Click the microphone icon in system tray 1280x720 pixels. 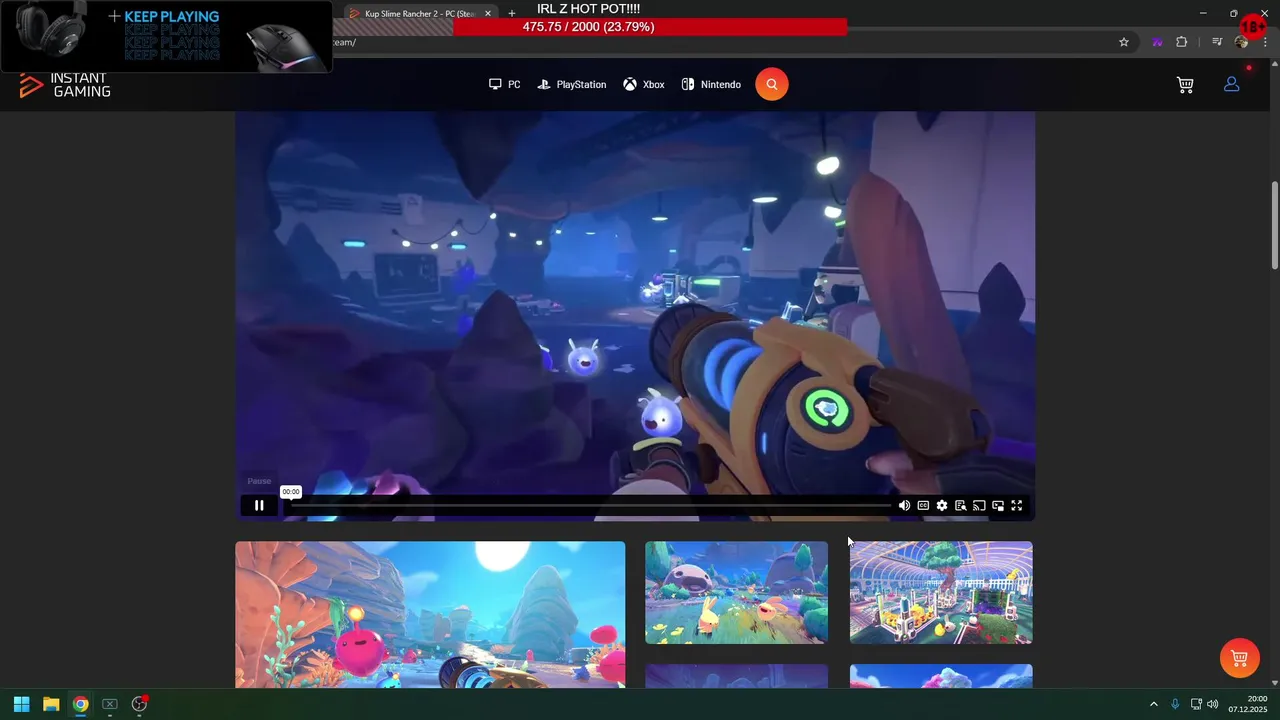pyautogui.click(x=1175, y=704)
